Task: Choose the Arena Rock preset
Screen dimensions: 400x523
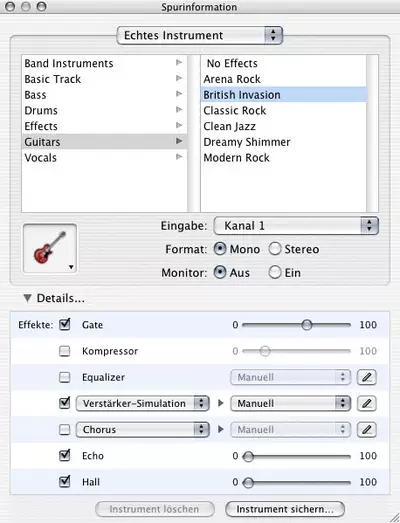Action: point(283,79)
